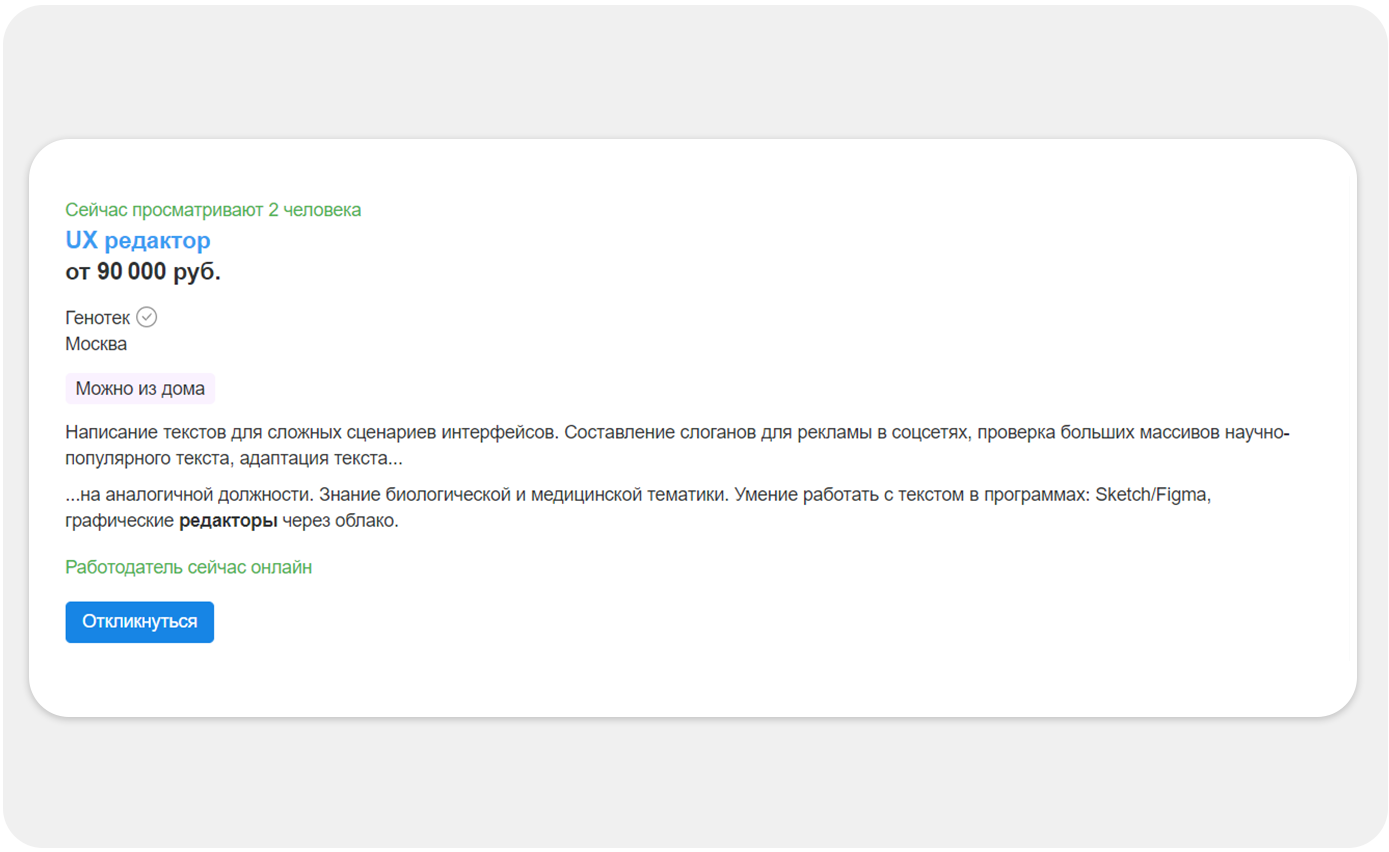Click the bold word редакторы in the description
Image resolution: width=1389 pixels, height=852 pixels.
[x=228, y=520]
